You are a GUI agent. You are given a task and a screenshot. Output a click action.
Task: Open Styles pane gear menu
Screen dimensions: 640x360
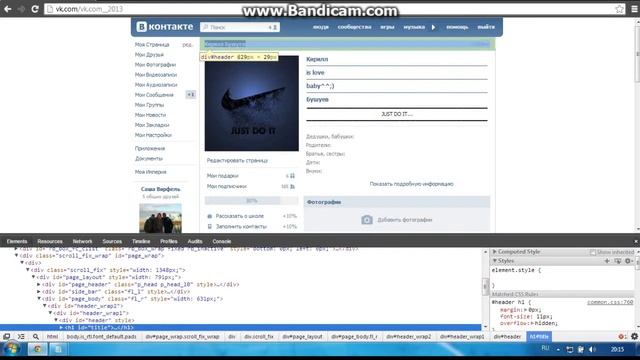628,261
